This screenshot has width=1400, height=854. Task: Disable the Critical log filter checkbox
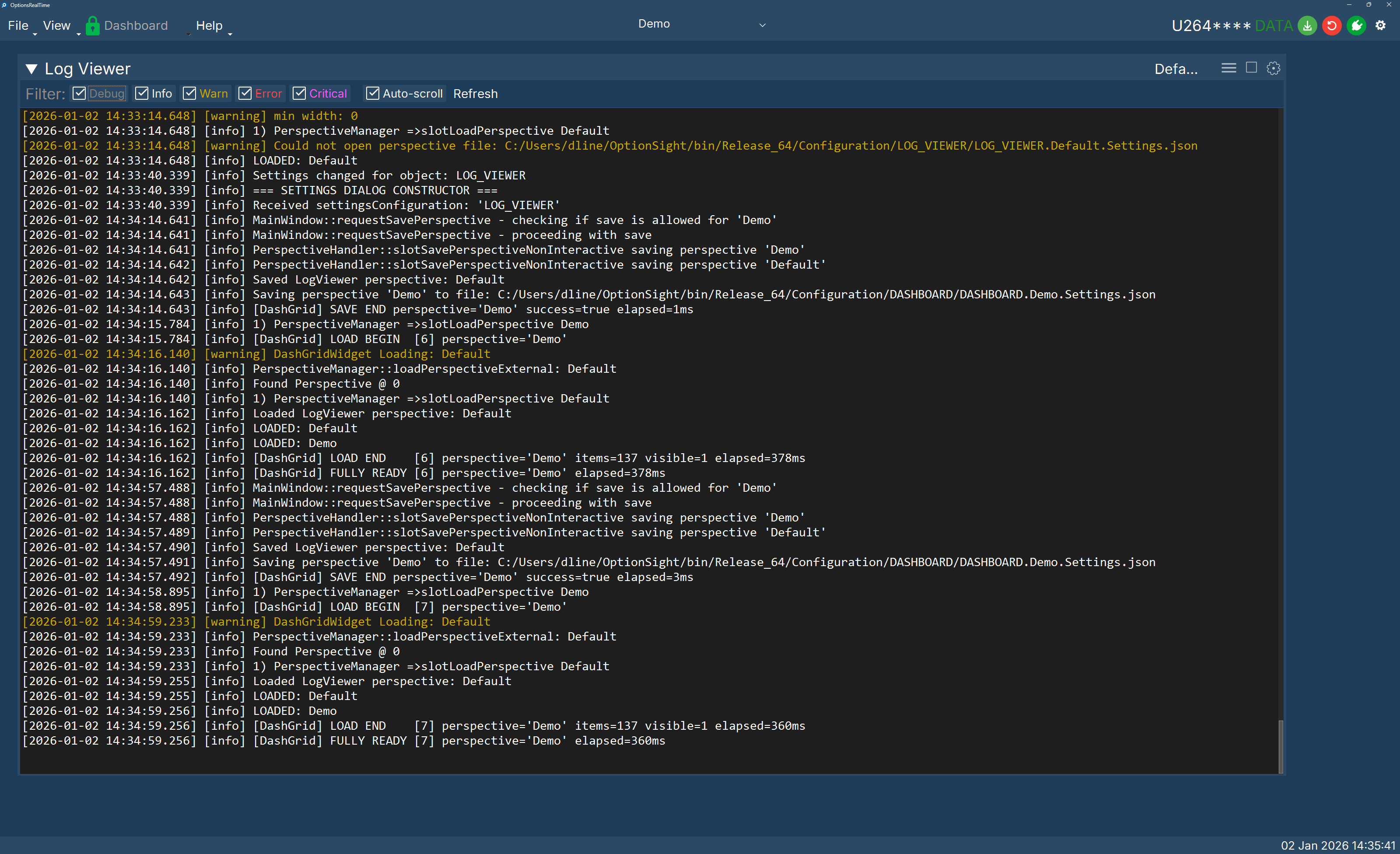pos(300,93)
